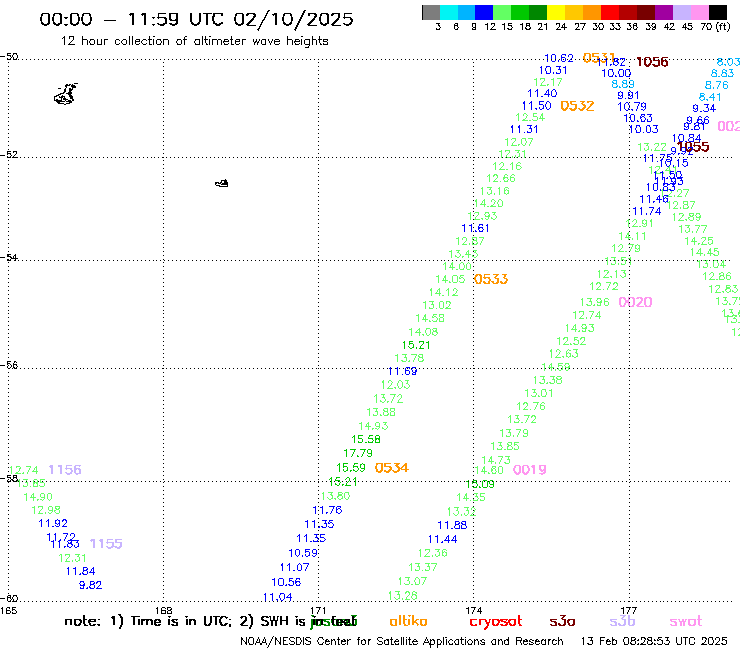The width and height of the screenshot is (740, 650).
Task: Click the longitude axis label 177
Action: coord(629,611)
